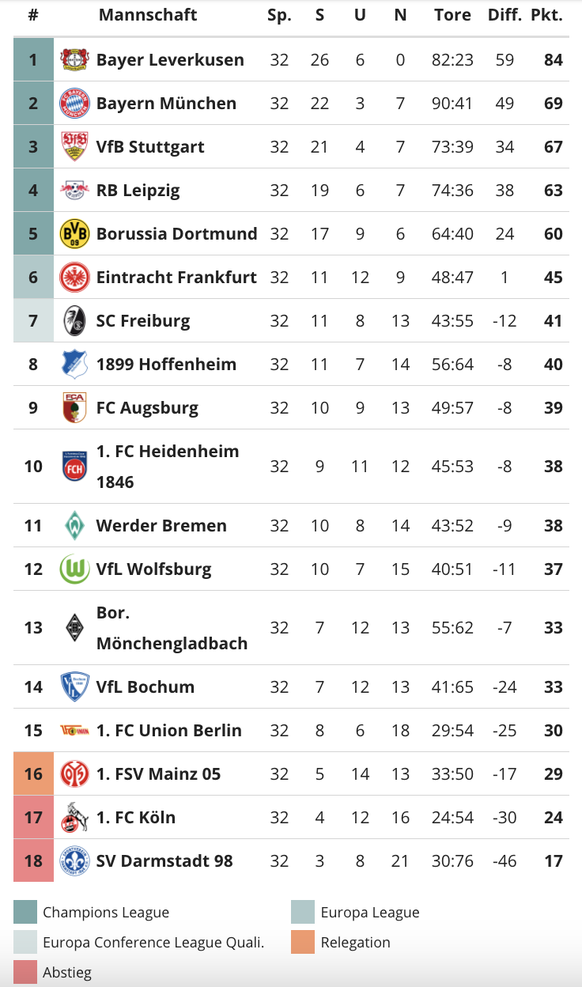The width and height of the screenshot is (582, 987).
Task: Select the 1899 Hoffenheim crest
Action: pos(74,364)
